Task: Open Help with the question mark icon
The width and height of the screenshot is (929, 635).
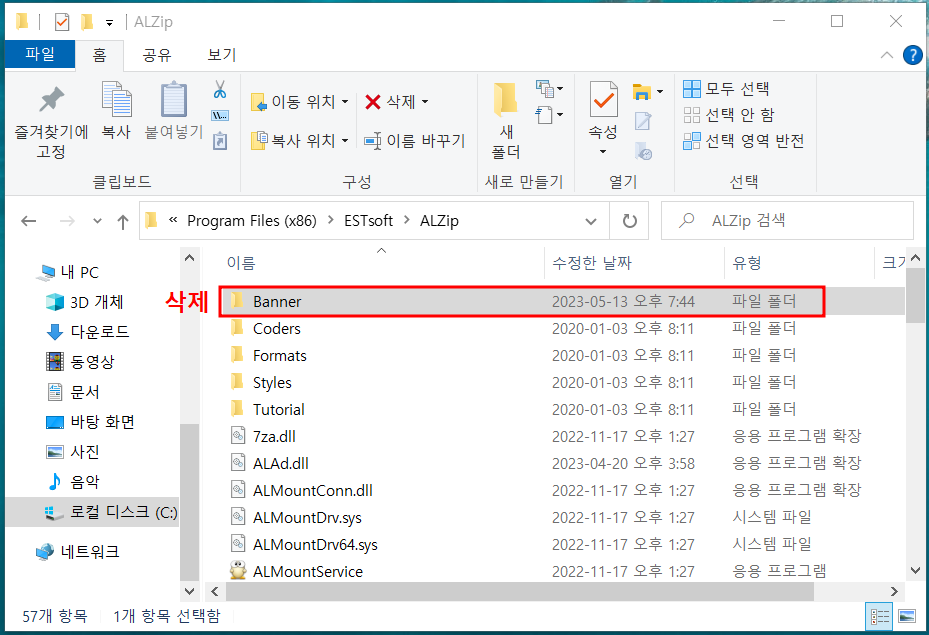Action: pyautogui.click(x=912, y=55)
